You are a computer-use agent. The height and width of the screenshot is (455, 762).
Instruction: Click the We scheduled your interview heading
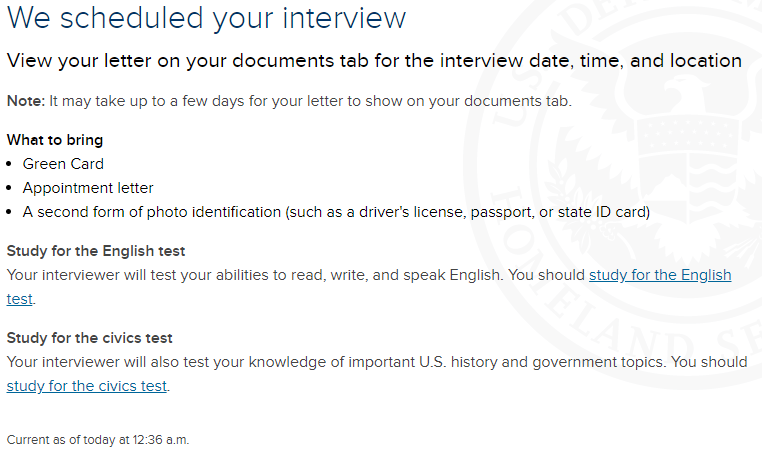coord(206,18)
